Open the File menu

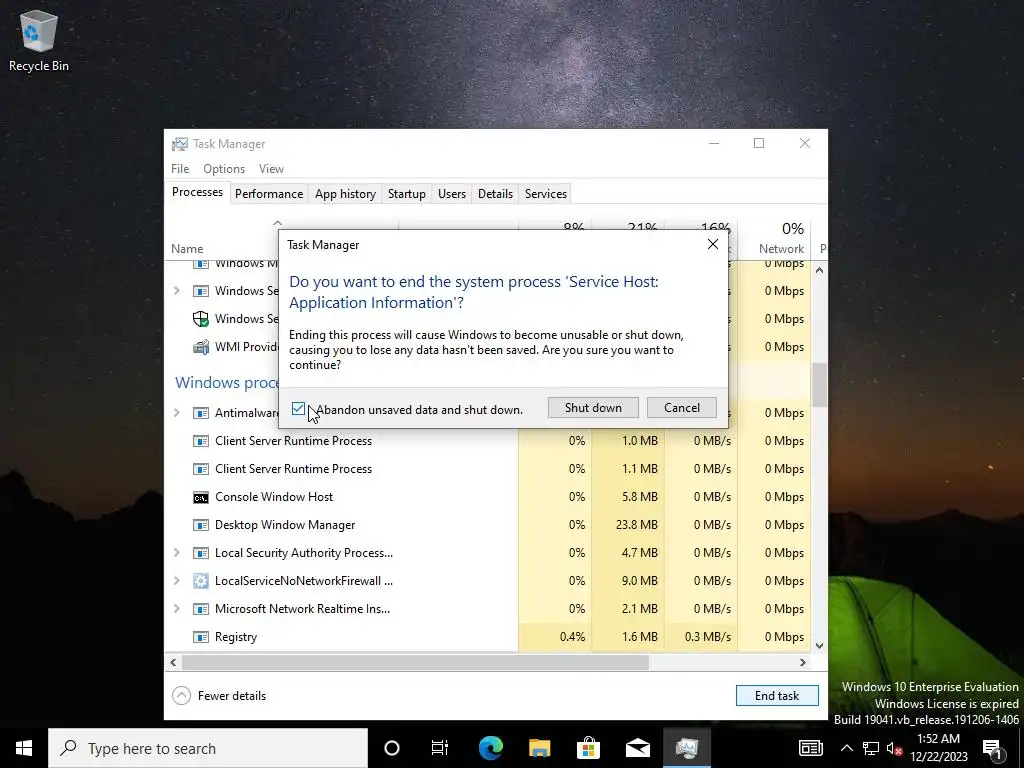click(180, 168)
